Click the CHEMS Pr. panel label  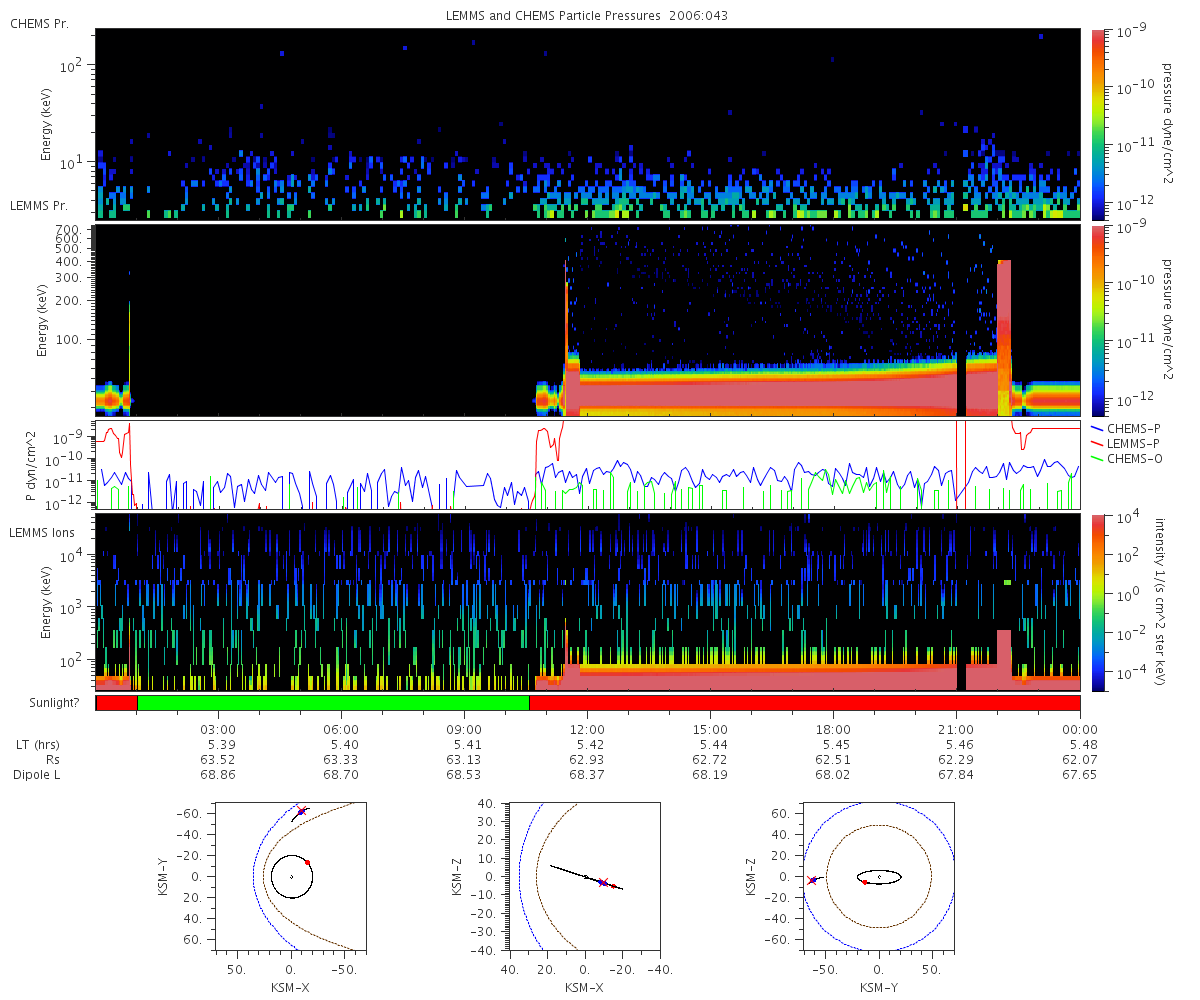click(x=39, y=23)
